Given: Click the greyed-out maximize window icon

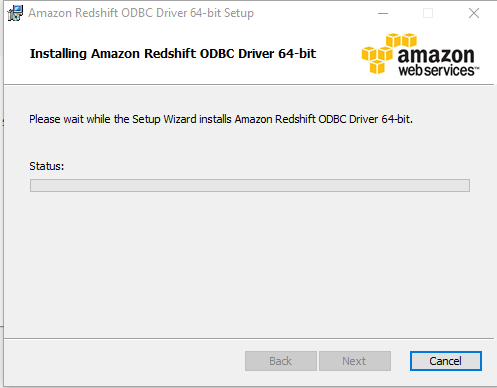Looking at the screenshot, I should point(428,13).
